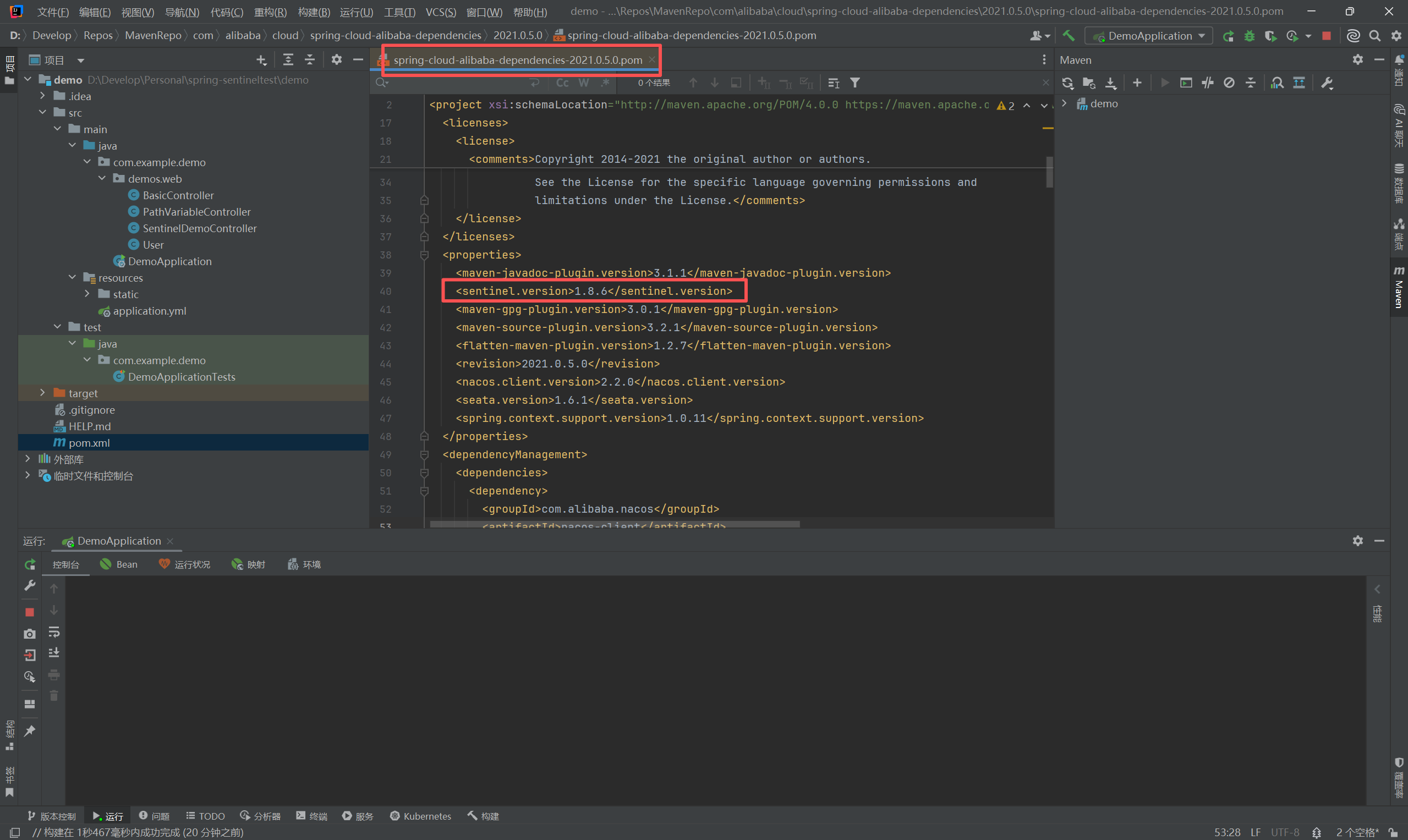Click the clear console trash icon
1408x840 pixels.
54,696
